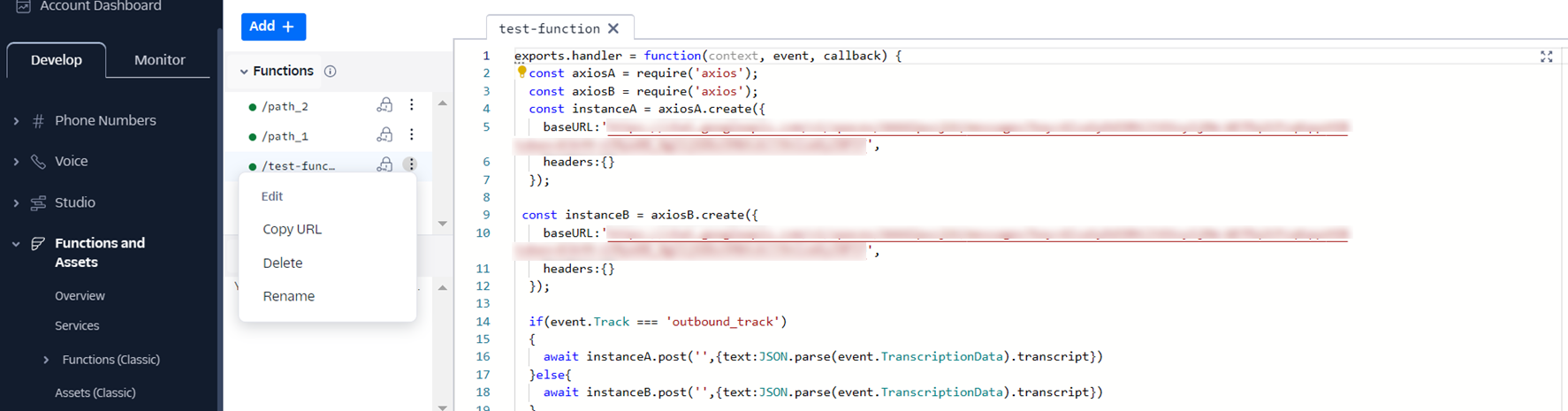Choose Edit in the context menu
The width and height of the screenshot is (1568, 411).
(272, 196)
